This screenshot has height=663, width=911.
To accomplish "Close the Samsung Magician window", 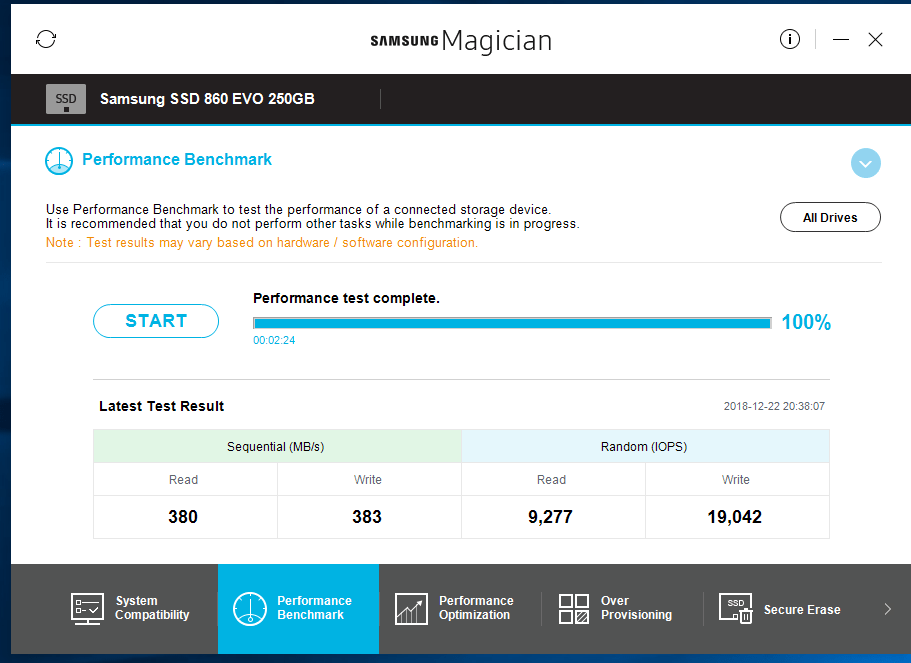I will 875,40.
